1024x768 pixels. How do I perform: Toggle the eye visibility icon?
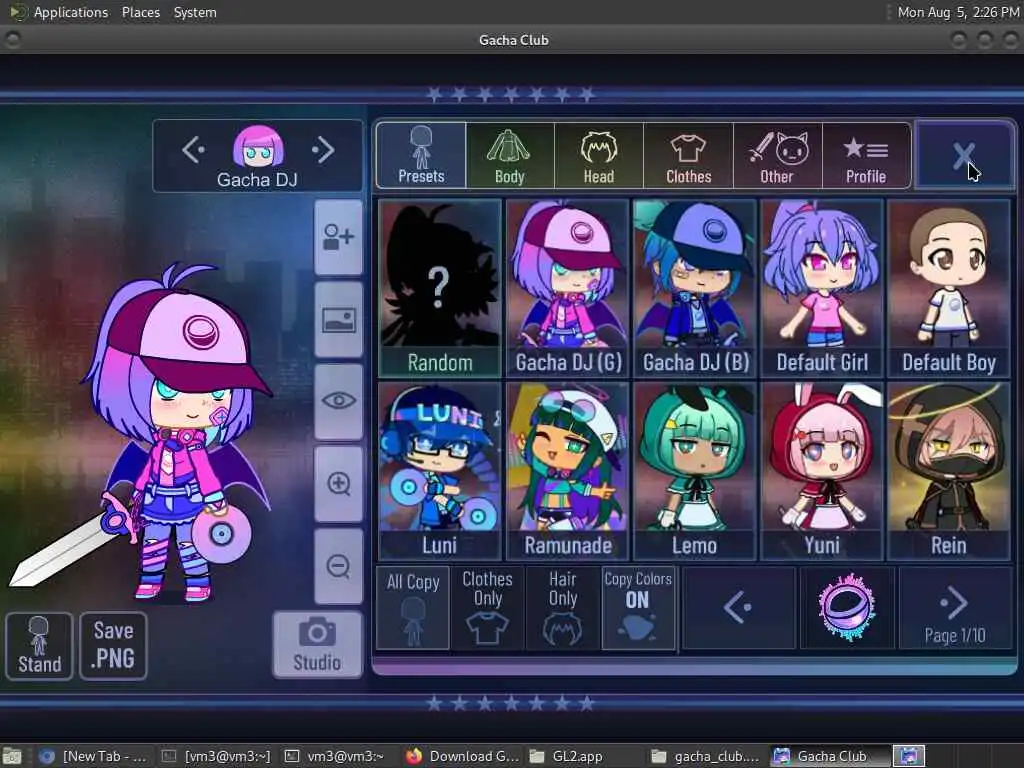coord(338,401)
